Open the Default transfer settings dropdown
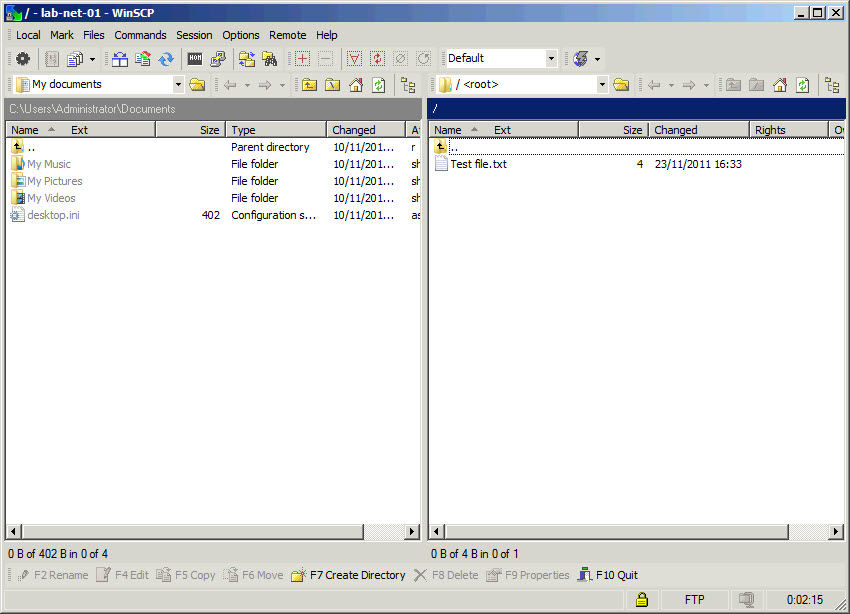This screenshot has width=850, height=614. (x=551, y=59)
